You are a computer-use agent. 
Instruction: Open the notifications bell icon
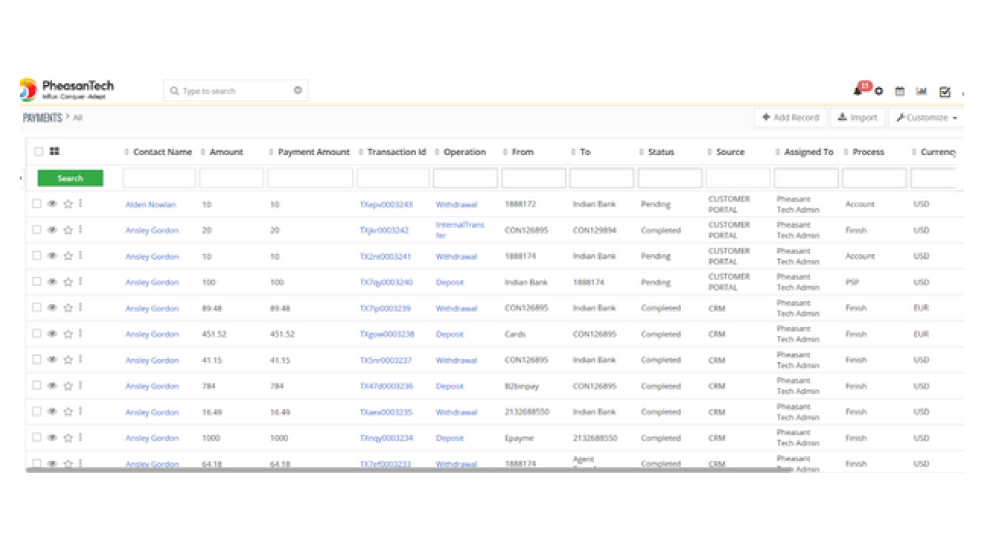click(857, 91)
